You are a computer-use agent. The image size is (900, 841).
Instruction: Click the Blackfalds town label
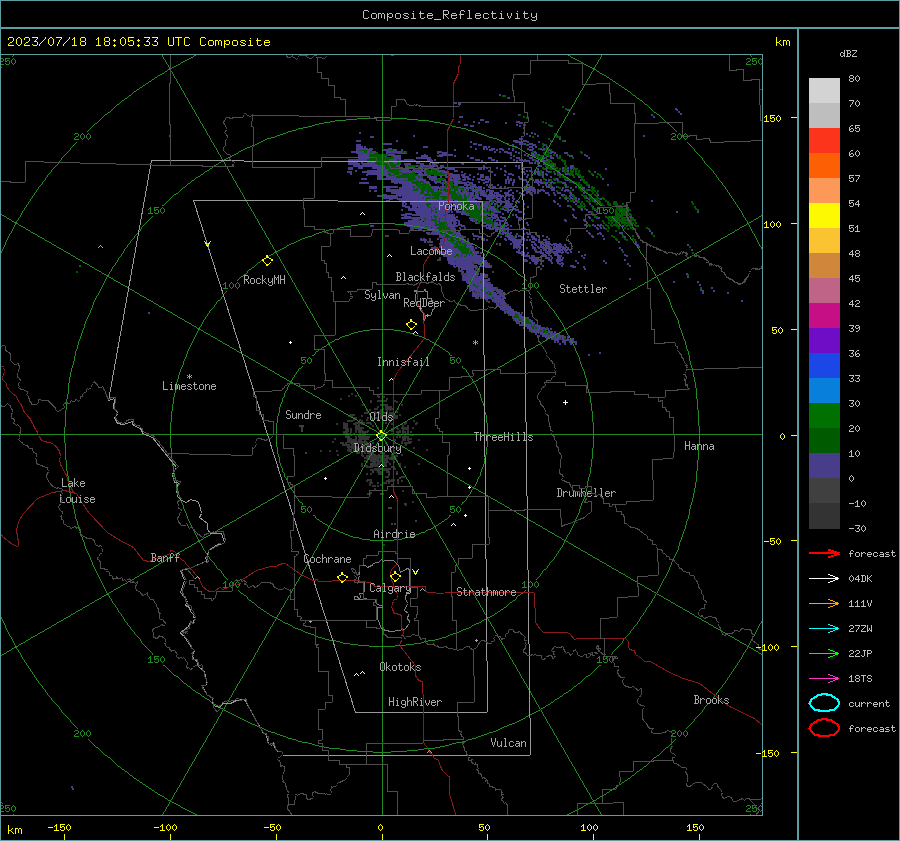tap(425, 277)
